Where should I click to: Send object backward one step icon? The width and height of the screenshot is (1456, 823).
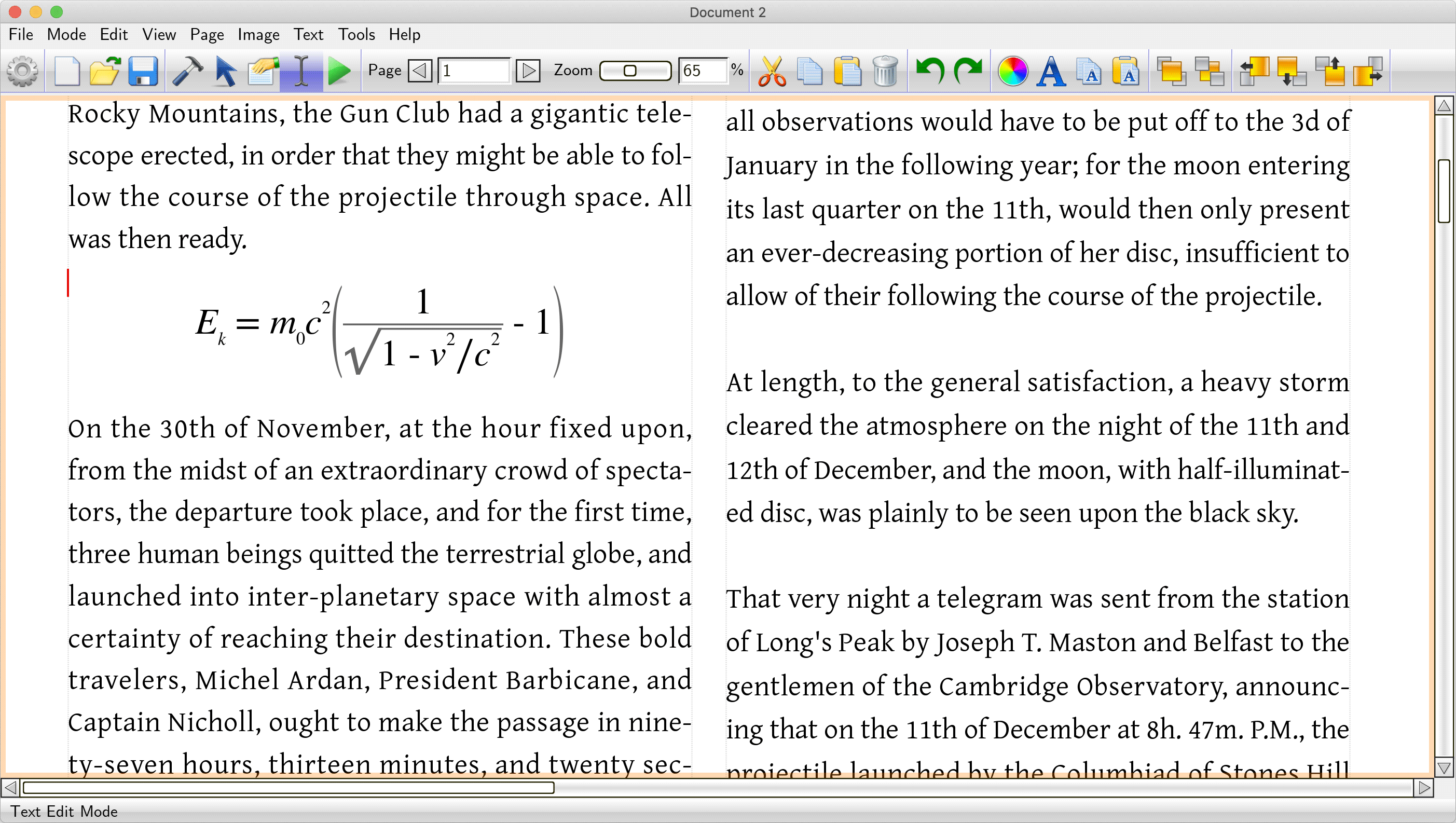[1368, 71]
